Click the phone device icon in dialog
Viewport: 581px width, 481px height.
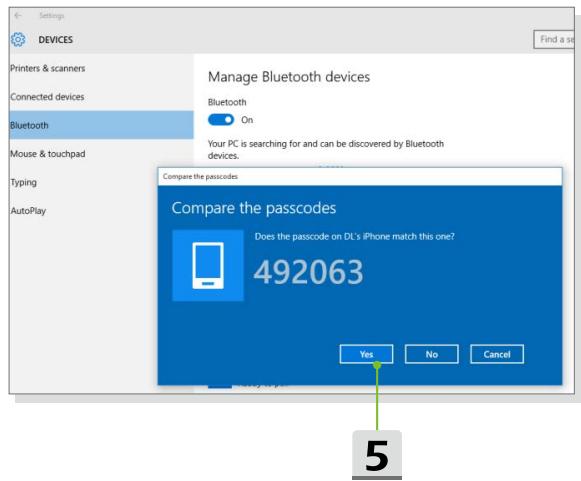pos(208,265)
